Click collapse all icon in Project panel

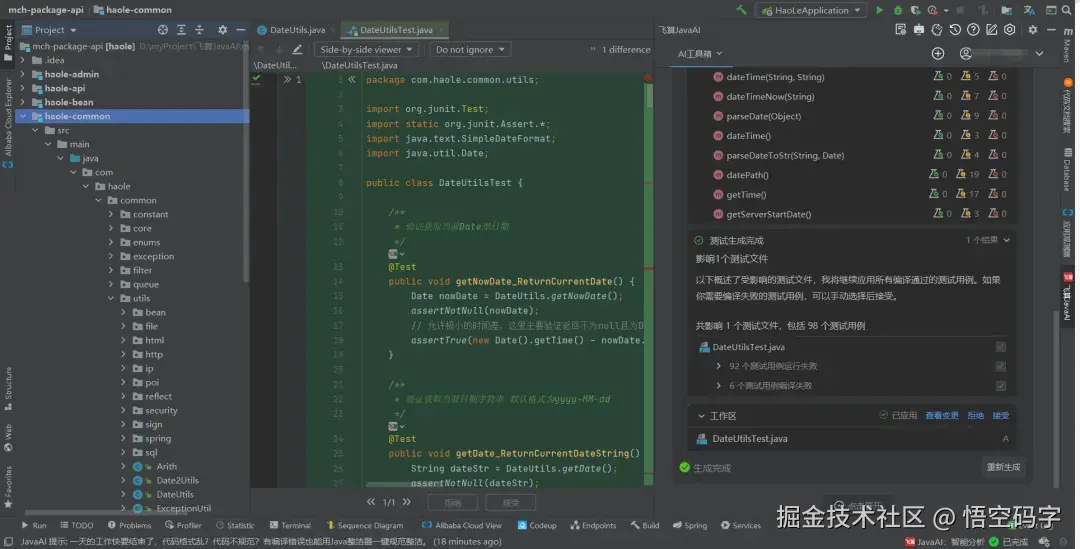(x=199, y=30)
